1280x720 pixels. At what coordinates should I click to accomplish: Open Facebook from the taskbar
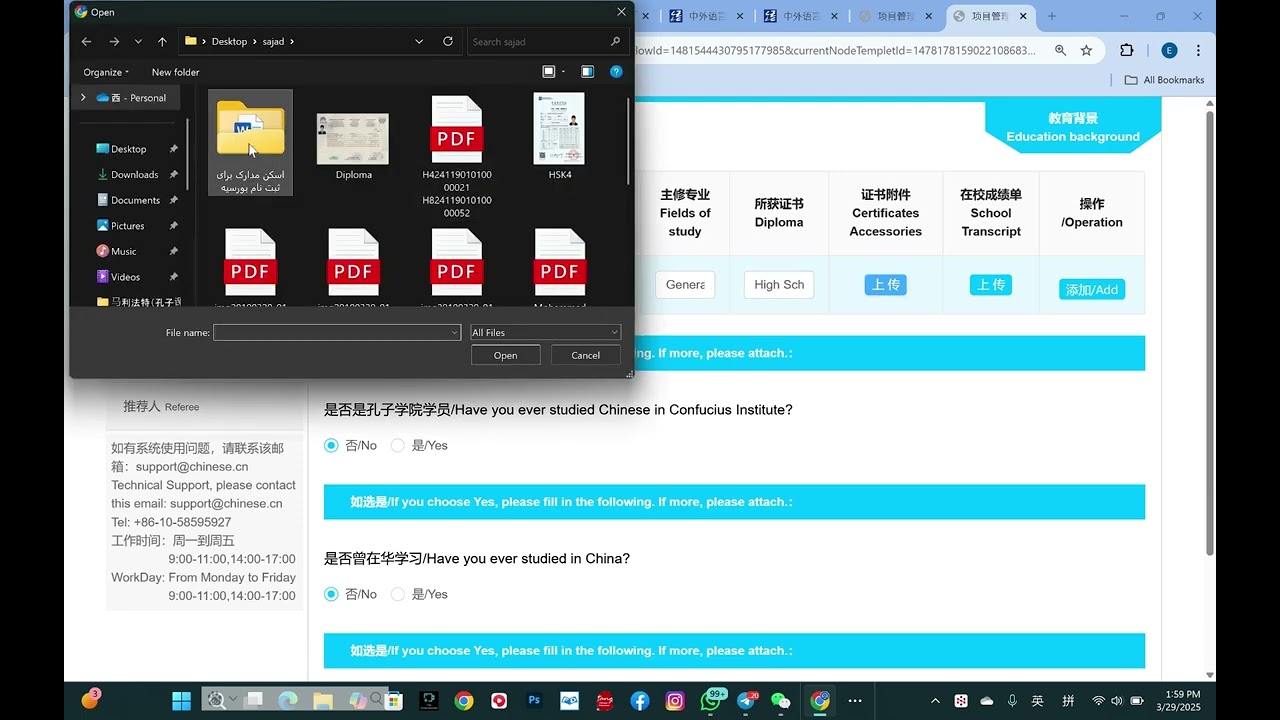(x=640, y=701)
